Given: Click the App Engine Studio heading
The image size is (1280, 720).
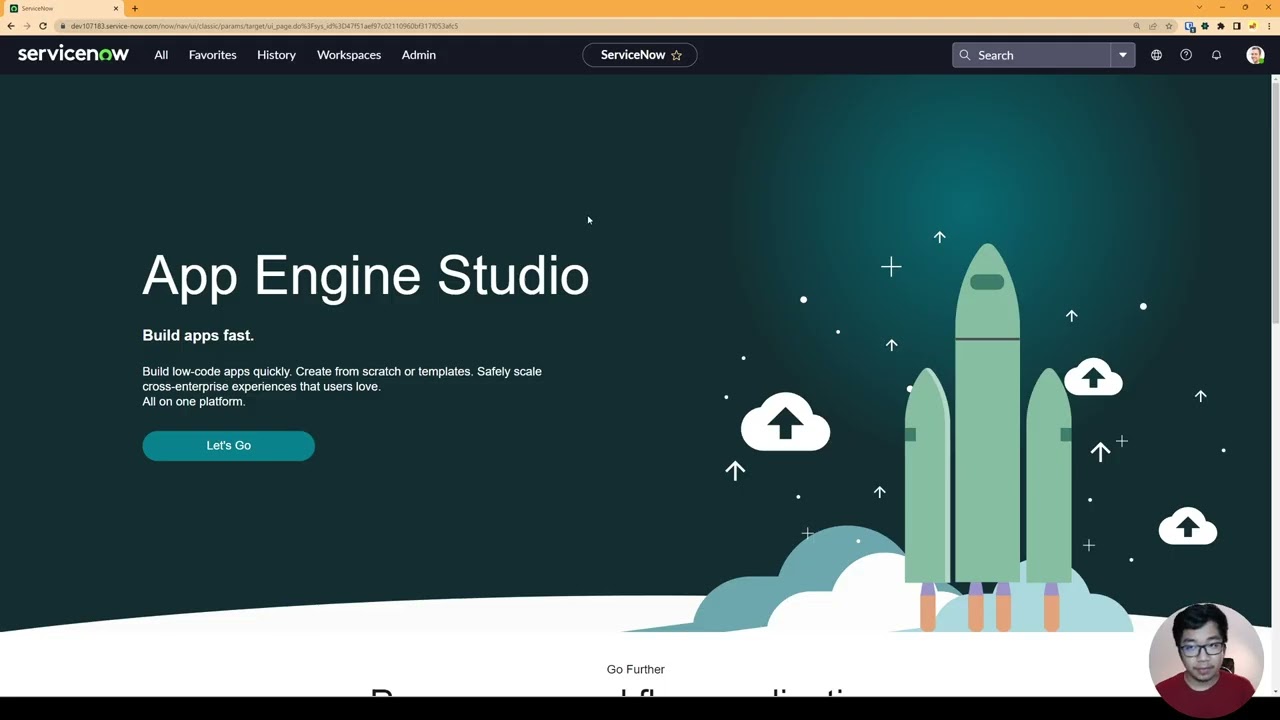Looking at the screenshot, I should click(x=366, y=275).
